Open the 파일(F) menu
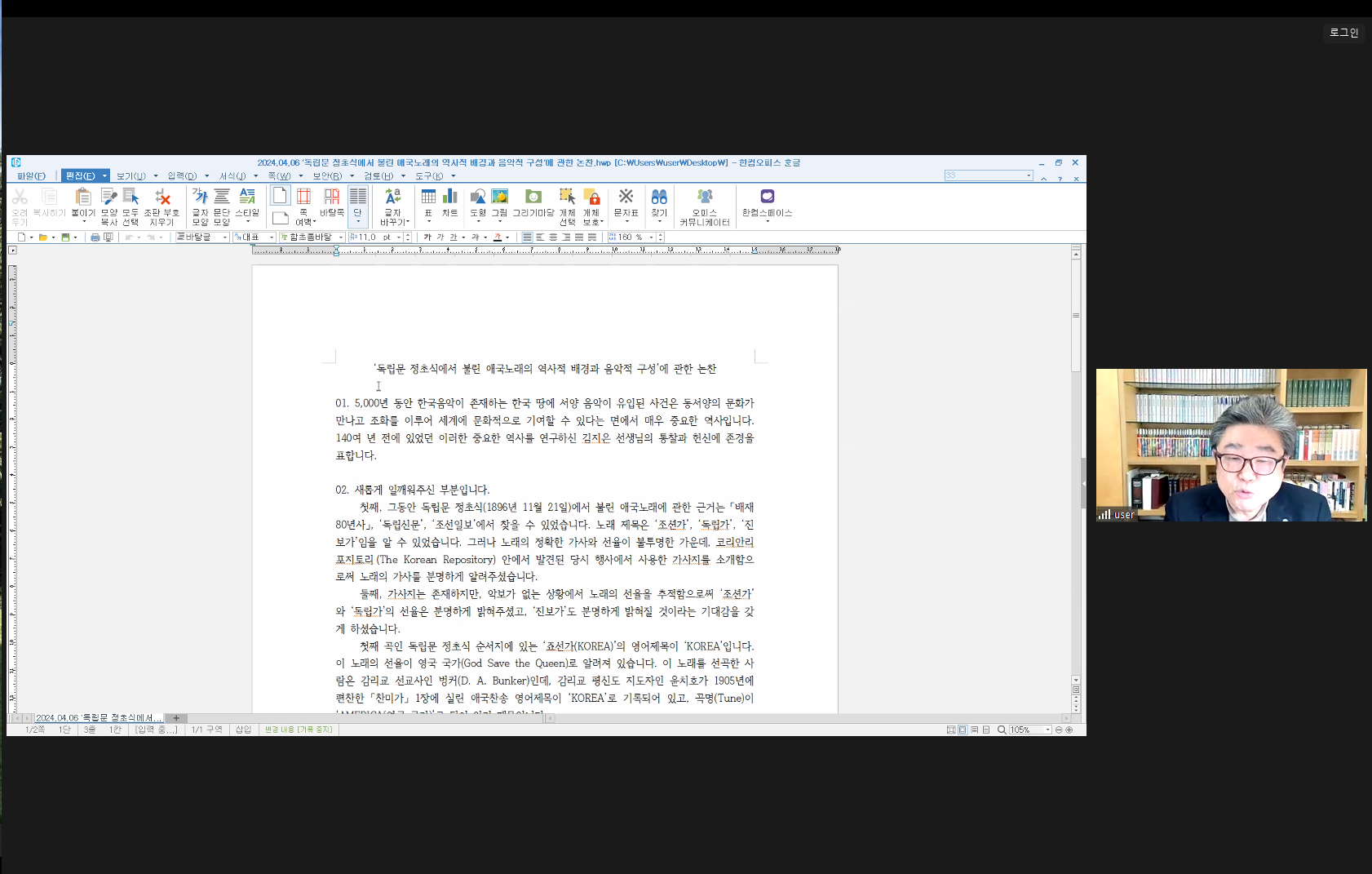This screenshot has width=1372, height=874. (x=32, y=176)
